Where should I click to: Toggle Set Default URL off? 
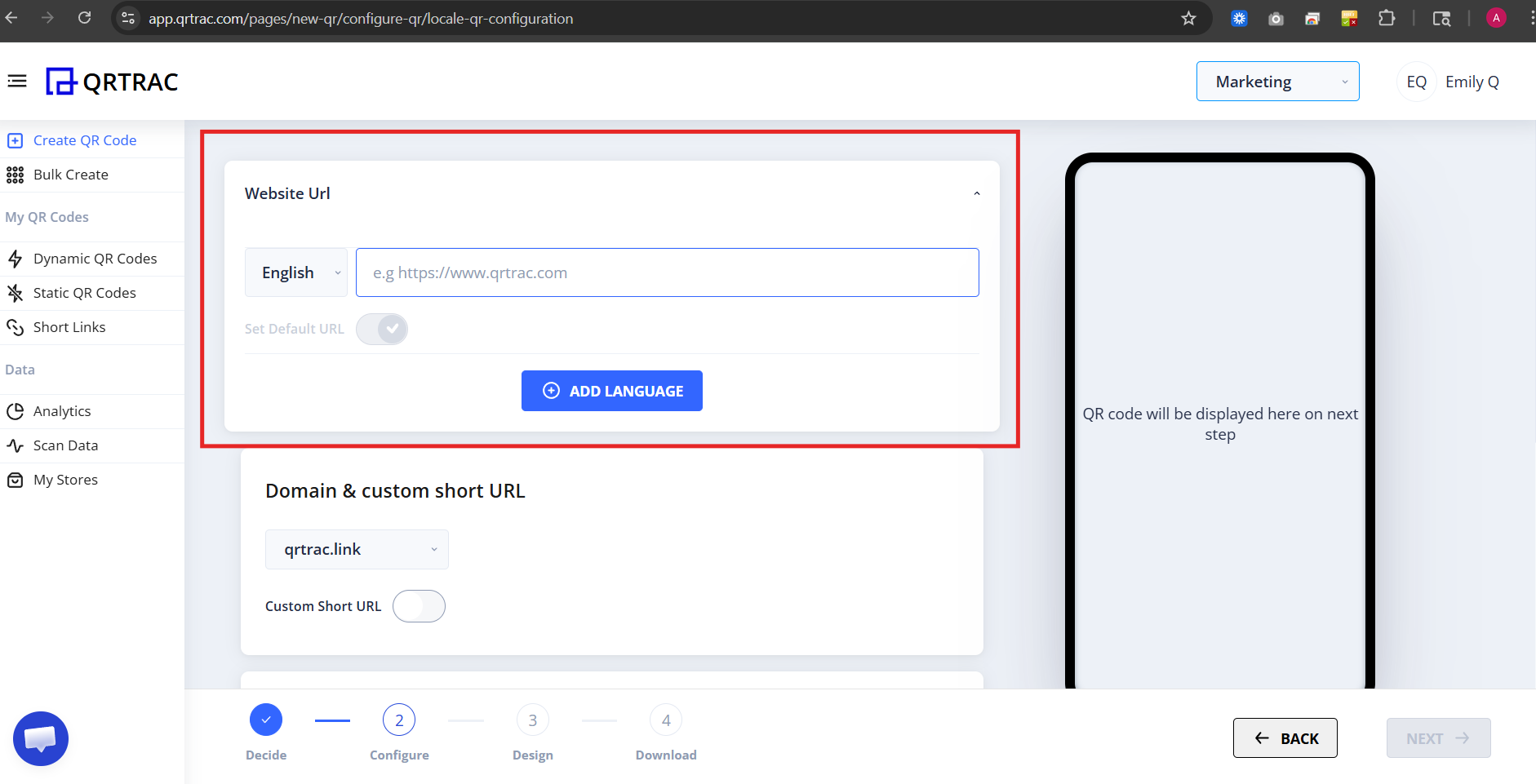click(382, 329)
